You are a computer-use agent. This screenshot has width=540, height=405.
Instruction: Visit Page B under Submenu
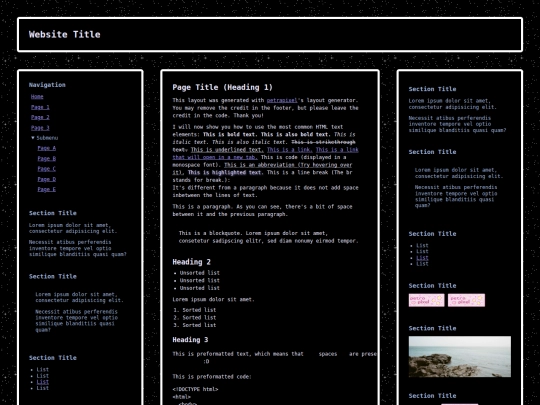pos(46,158)
